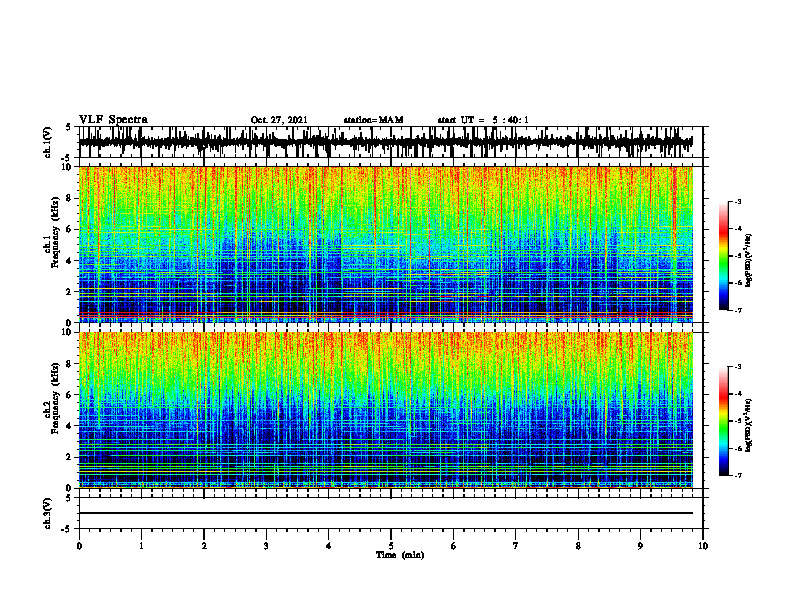Click the "5" tick on the time axis
Screen dimensions: 792x612
[x=391, y=546]
